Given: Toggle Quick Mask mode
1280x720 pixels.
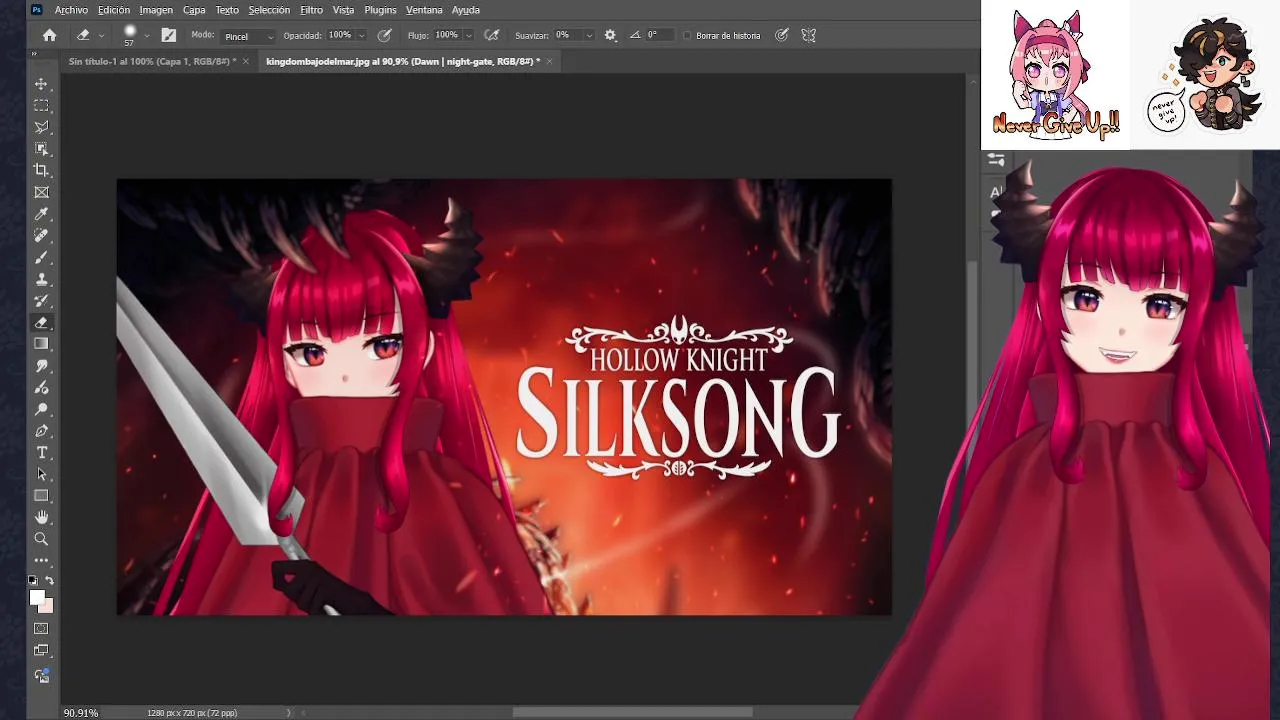Looking at the screenshot, I should click(x=41, y=629).
